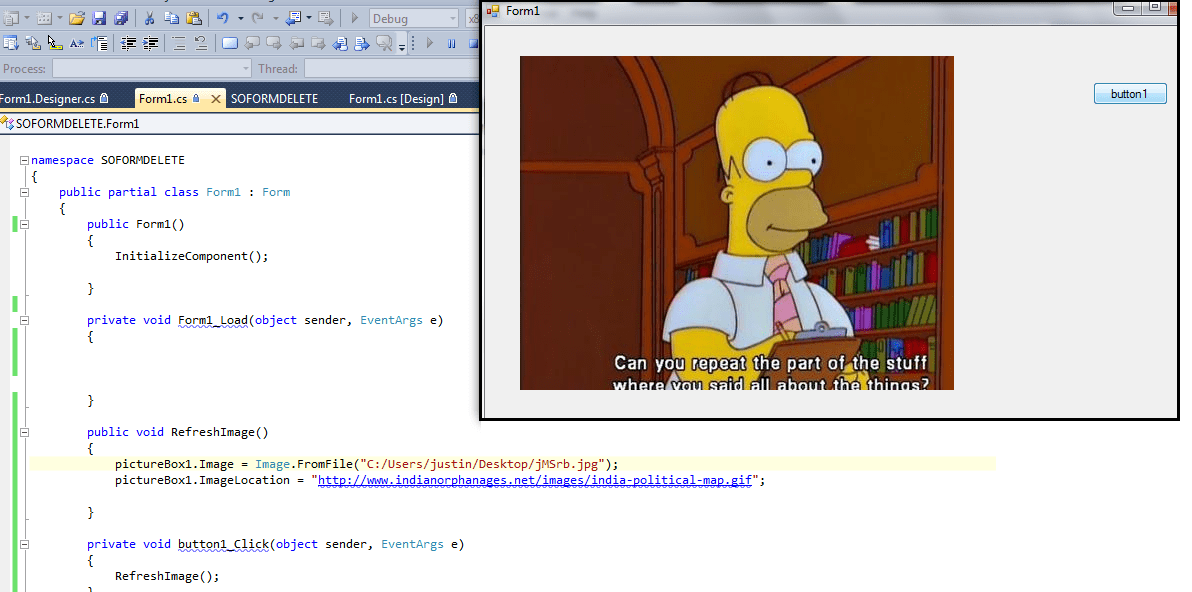
Task: Click the RefreshImage(); call in button1_Click
Action: point(167,576)
